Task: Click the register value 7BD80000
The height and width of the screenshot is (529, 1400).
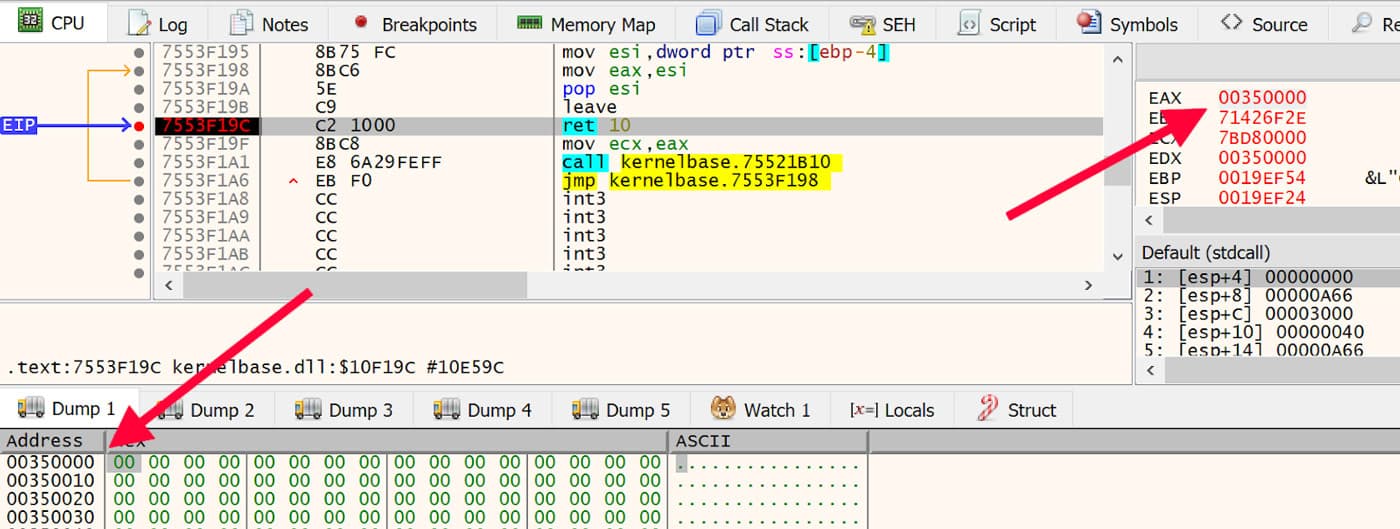Action: click(1262, 138)
